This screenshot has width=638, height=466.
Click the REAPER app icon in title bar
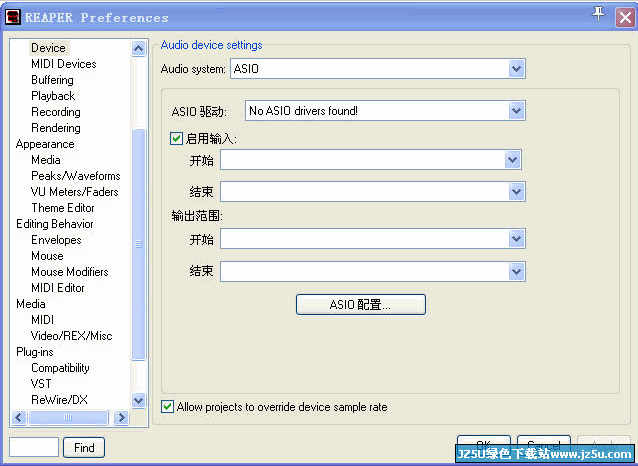click(x=13, y=17)
